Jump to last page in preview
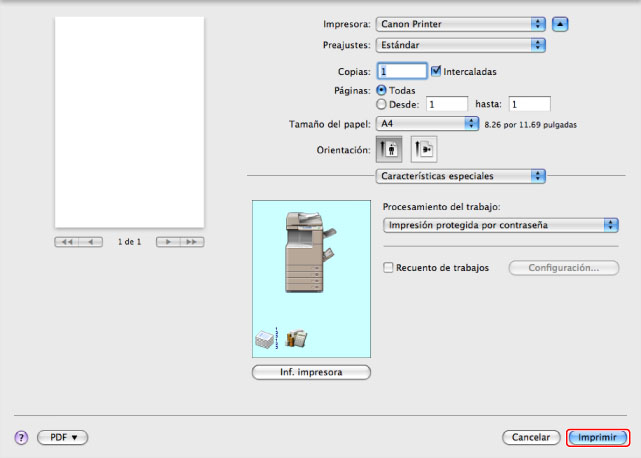Viewport: 641px width, 458px height. pyautogui.click(x=192, y=242)
